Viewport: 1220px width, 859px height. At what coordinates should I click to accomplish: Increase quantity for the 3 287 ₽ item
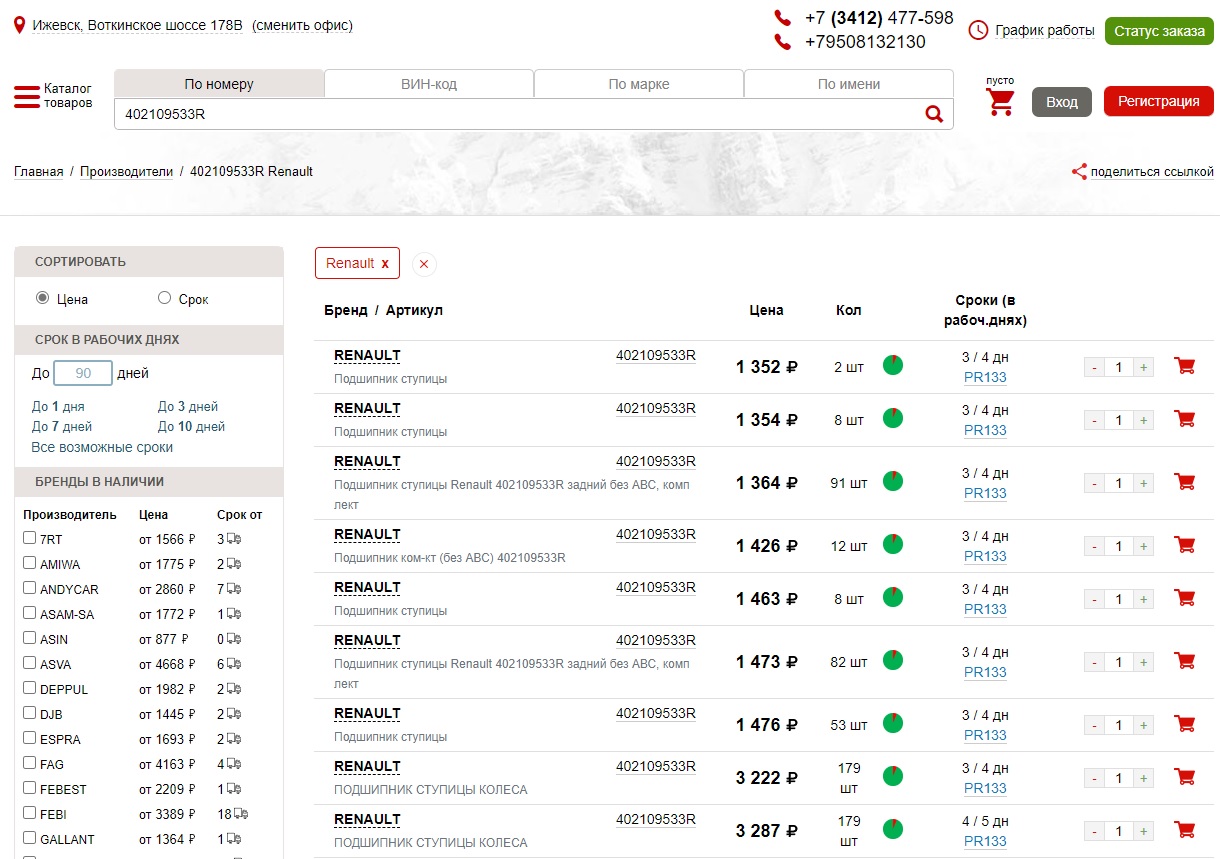[1143, 832]
